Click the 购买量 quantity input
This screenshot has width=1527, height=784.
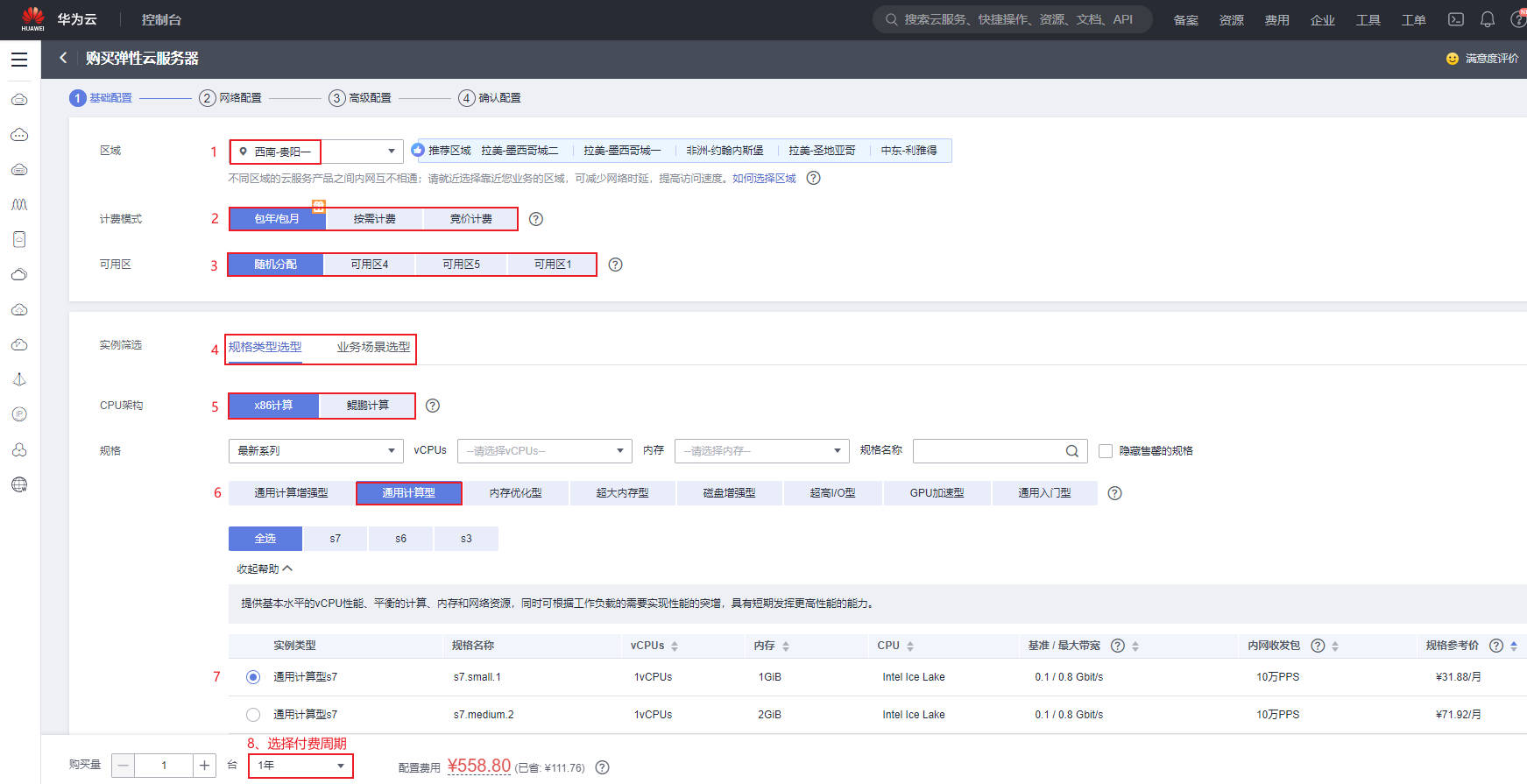coord(164,766)
